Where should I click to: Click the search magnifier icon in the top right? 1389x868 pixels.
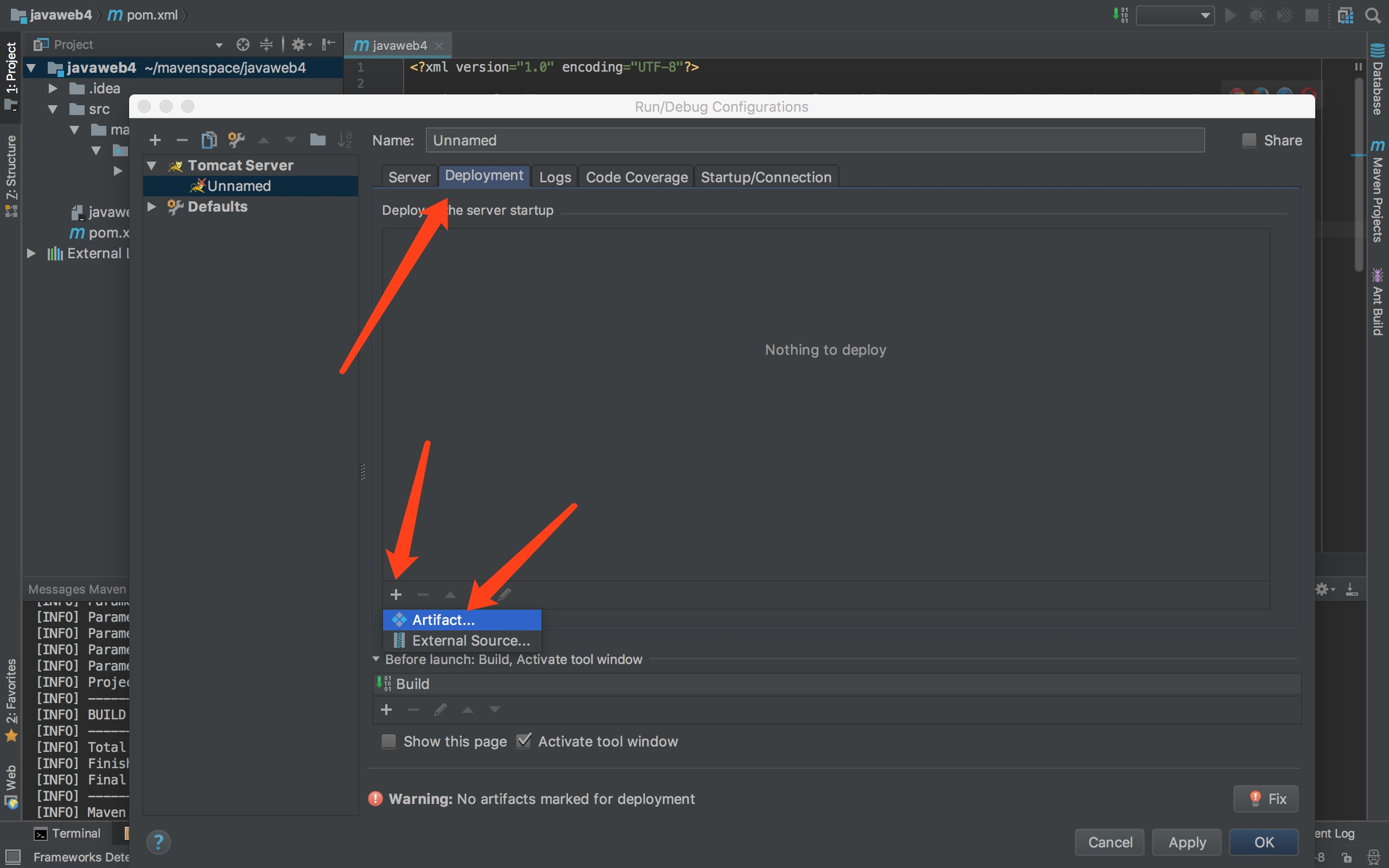tap(1372, 16)
